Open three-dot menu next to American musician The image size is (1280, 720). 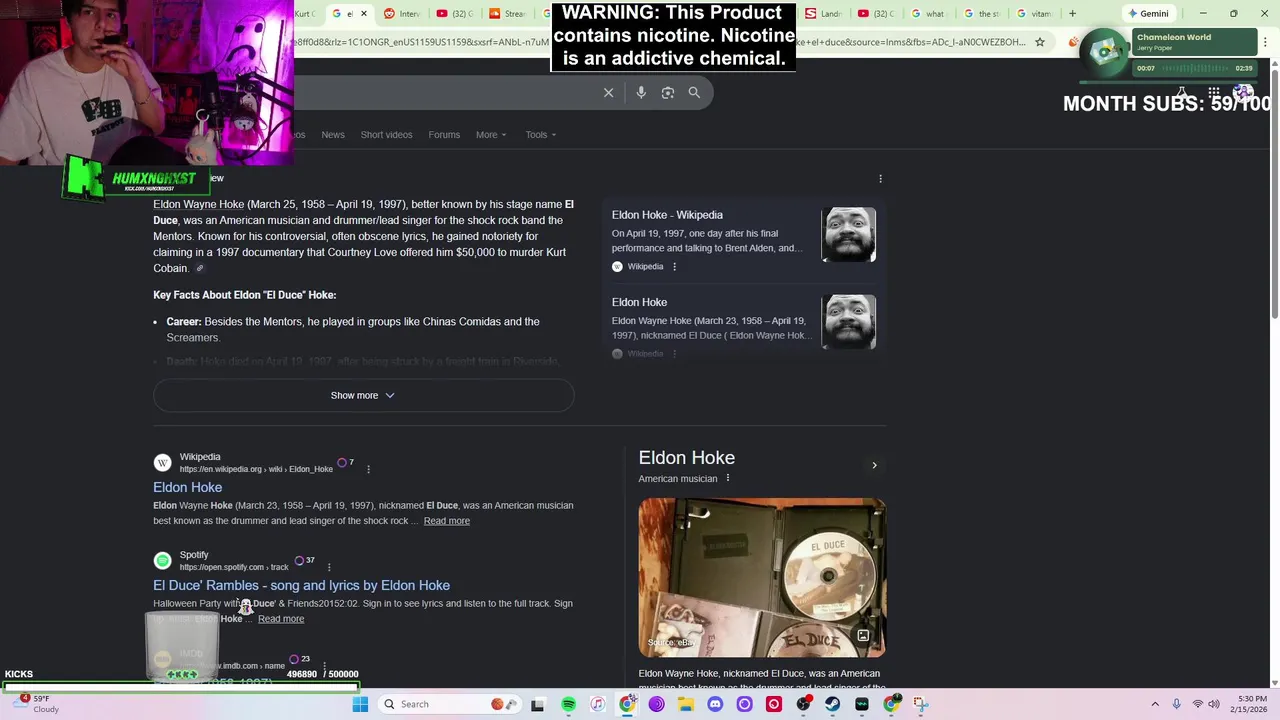point(727,478)
